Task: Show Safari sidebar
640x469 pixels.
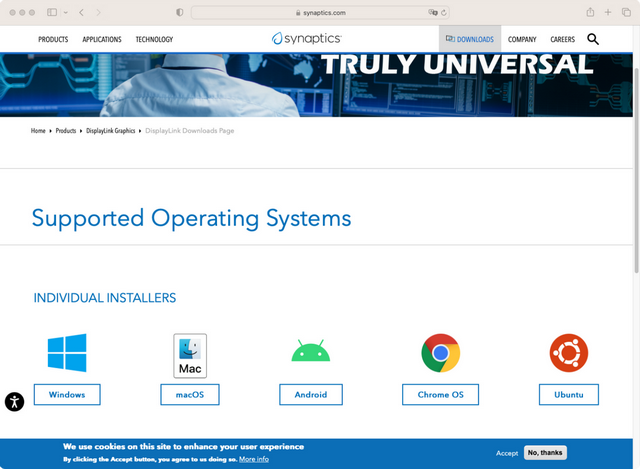Action: tap(52, 12)
